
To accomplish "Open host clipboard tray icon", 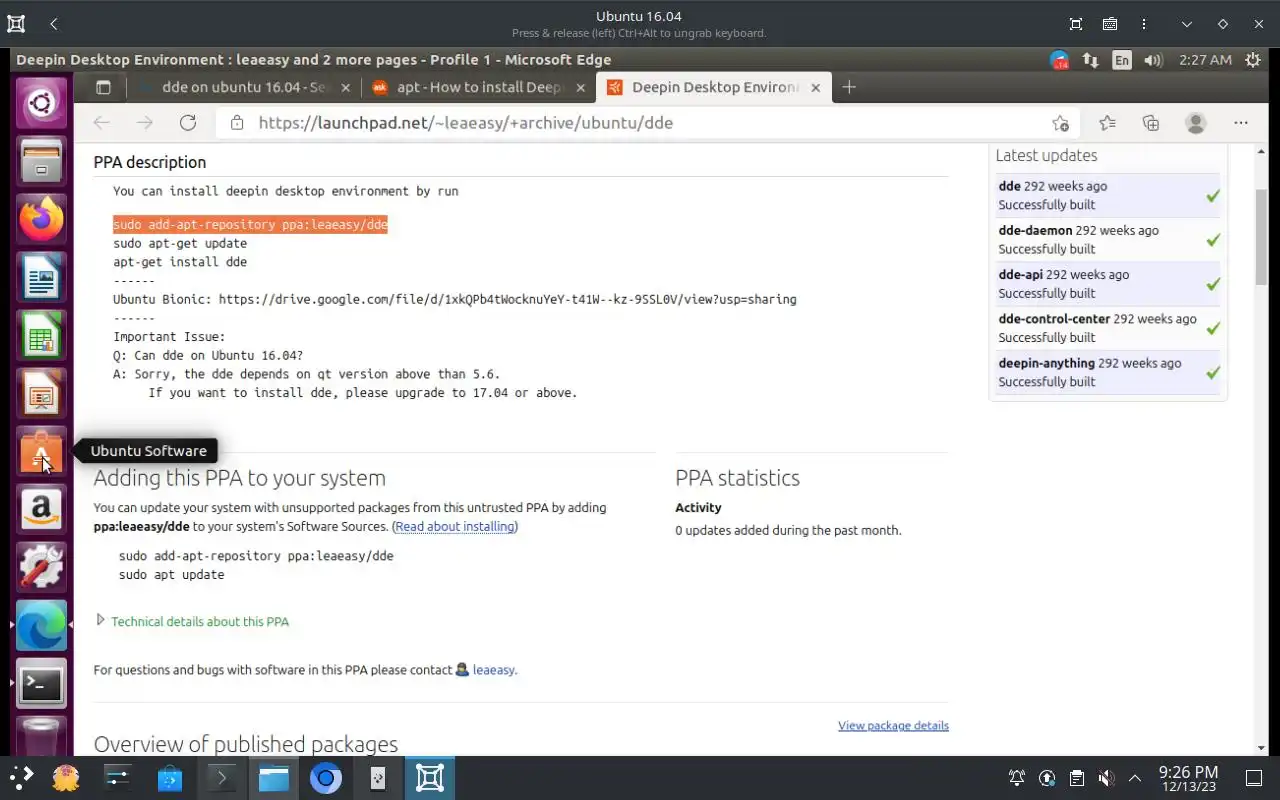I will pos(1076,778).
